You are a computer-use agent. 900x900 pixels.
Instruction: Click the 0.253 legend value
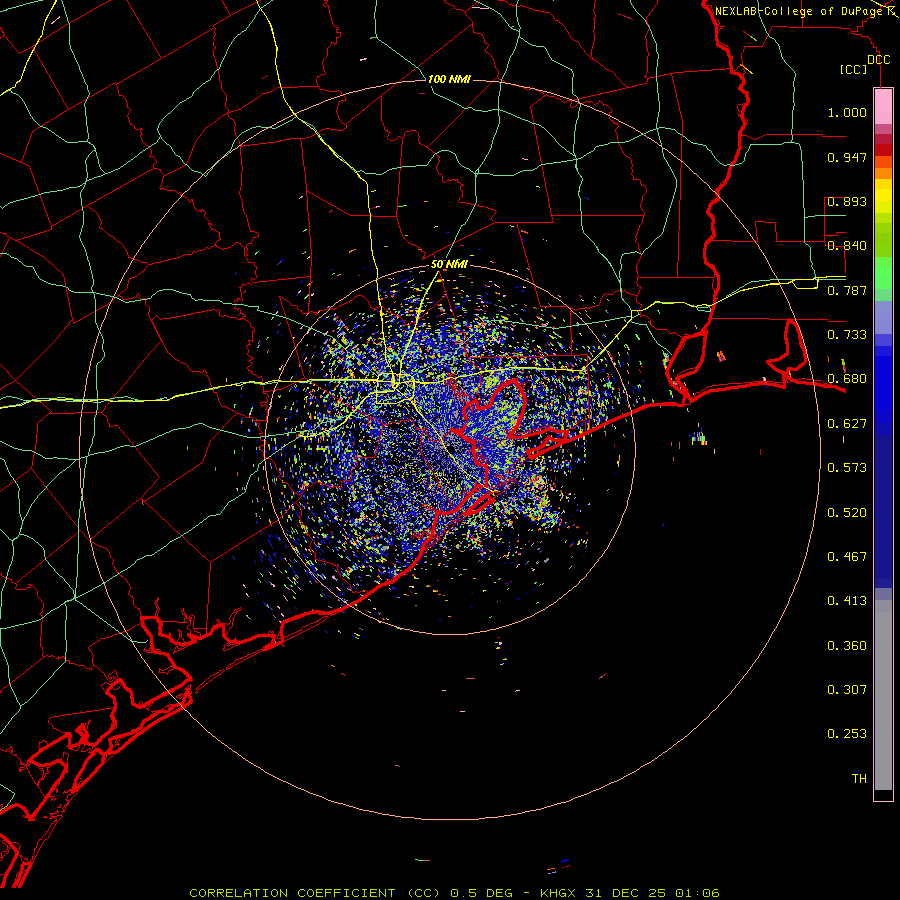(847, 734)
